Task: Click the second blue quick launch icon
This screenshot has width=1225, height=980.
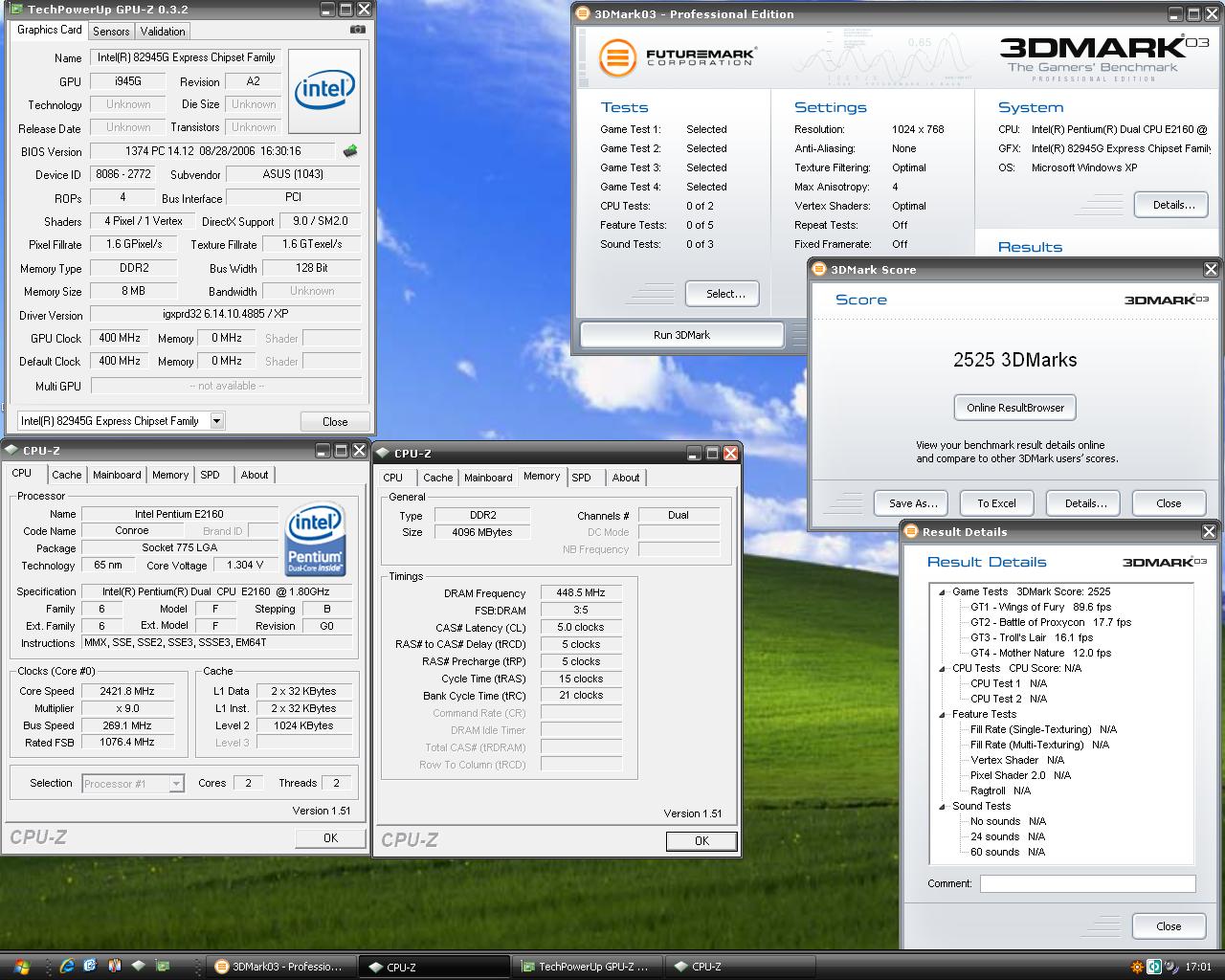Action: (x=90, y=967)
